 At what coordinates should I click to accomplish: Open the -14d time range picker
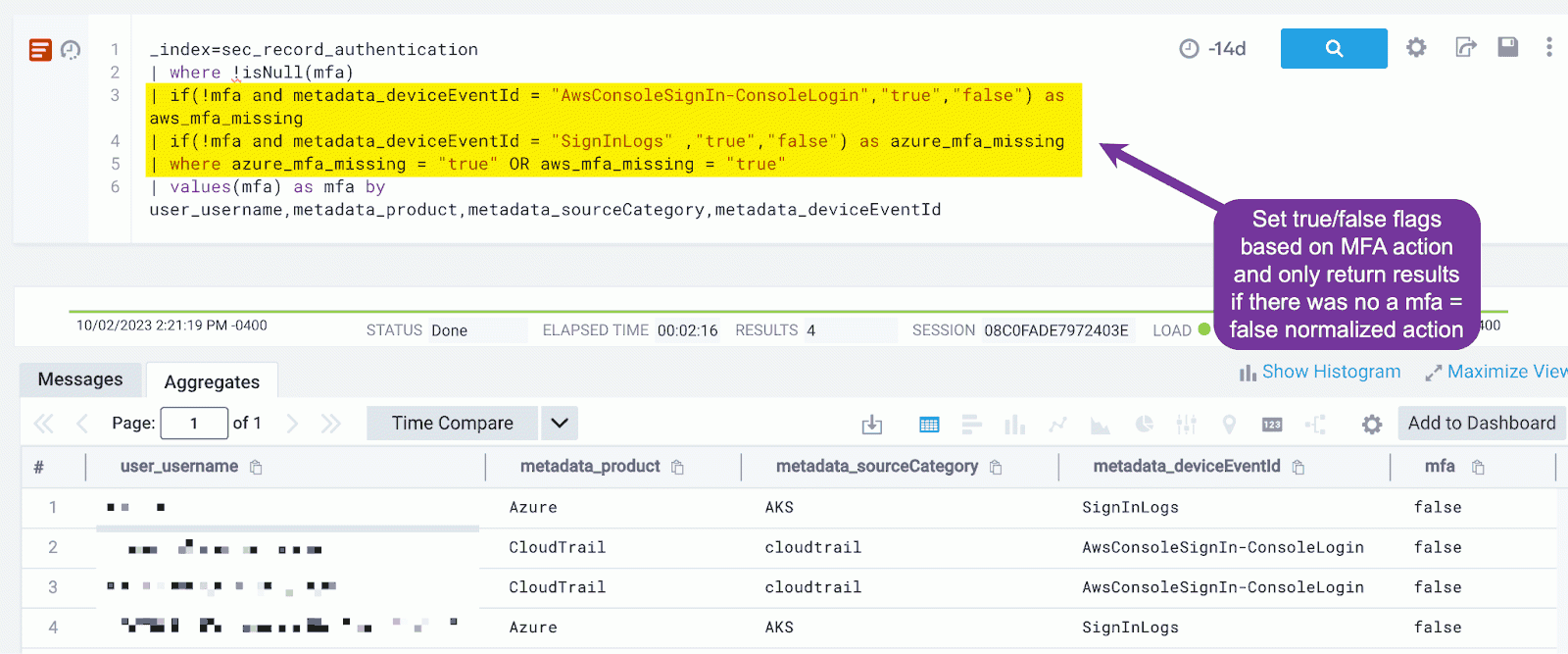coord(1213,49)
